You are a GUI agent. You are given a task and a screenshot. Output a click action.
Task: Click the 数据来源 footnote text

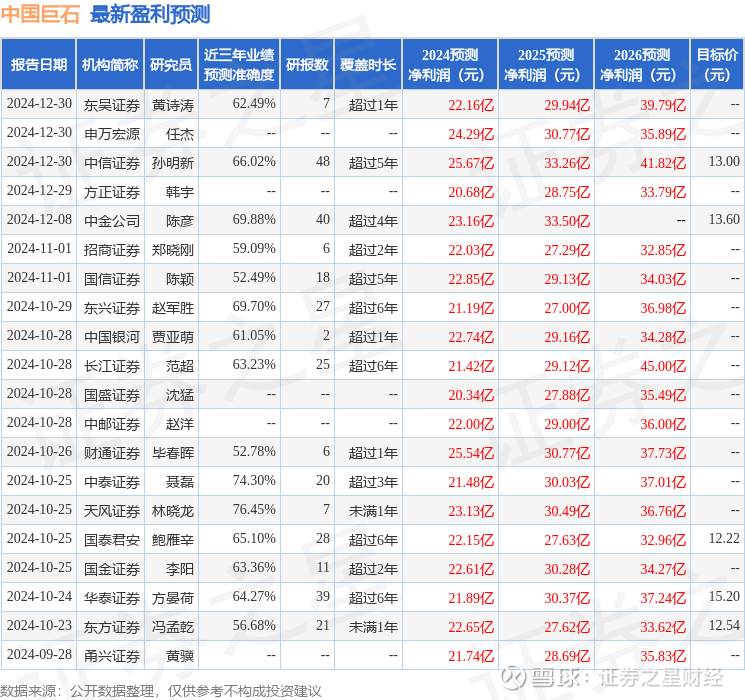click(161, 691)
